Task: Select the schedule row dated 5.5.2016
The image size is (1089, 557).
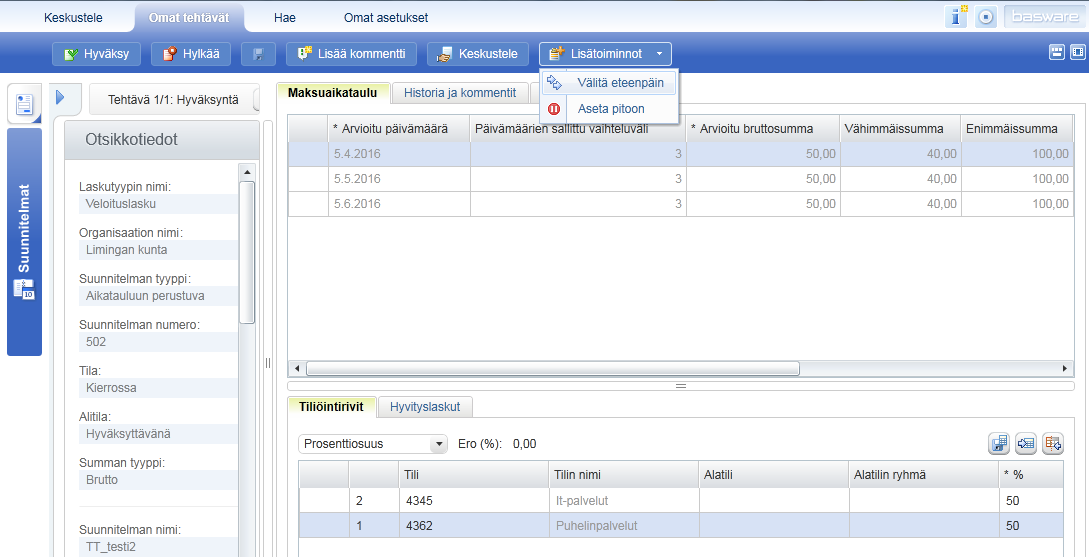Action: [x=681, y=178]
